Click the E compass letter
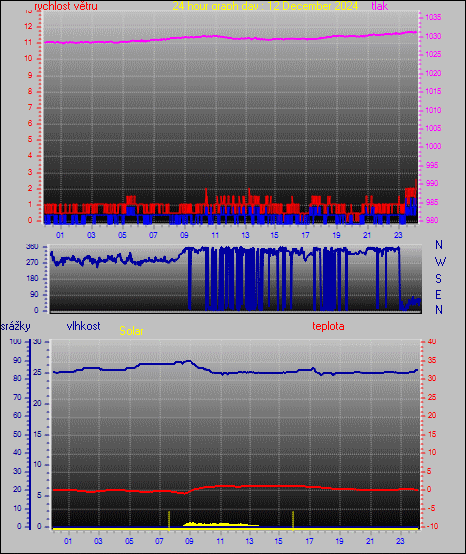Viewport: 466px width, 554px height. 438,294
